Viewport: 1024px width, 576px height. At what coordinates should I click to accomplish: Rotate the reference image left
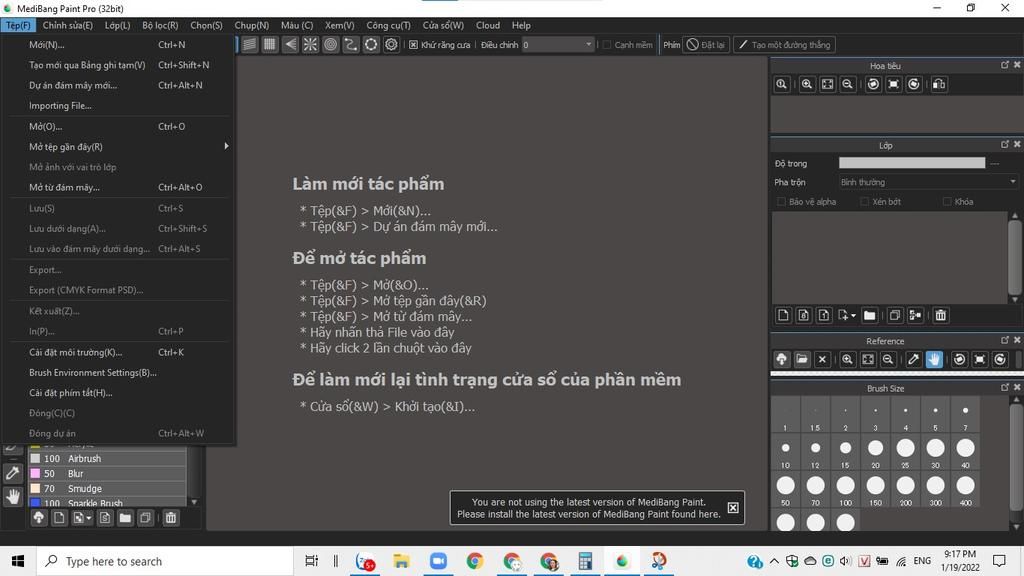(959, 359)
